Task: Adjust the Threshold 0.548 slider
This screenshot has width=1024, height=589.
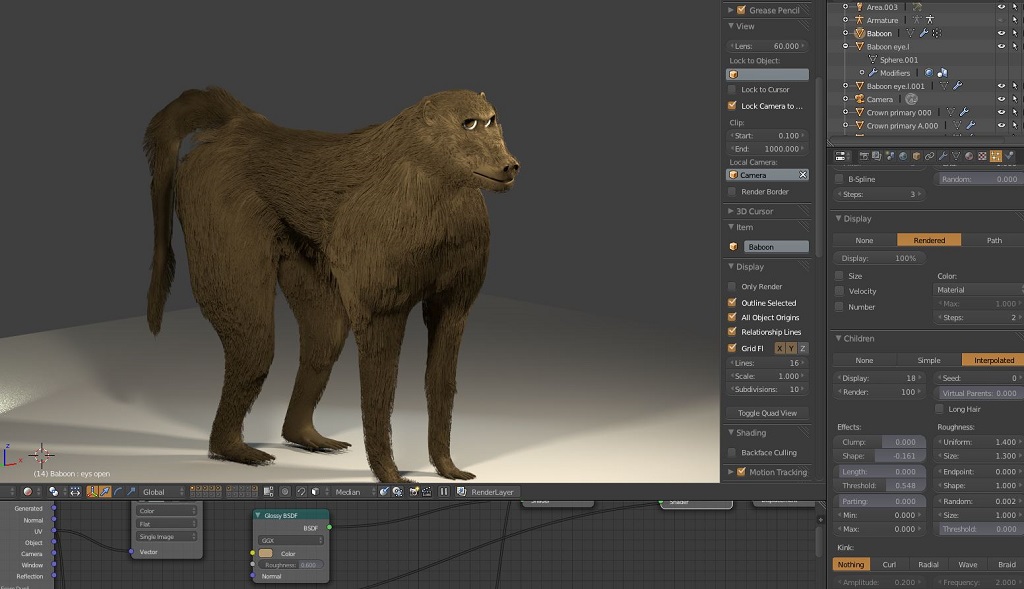Action: coord(880,485)
